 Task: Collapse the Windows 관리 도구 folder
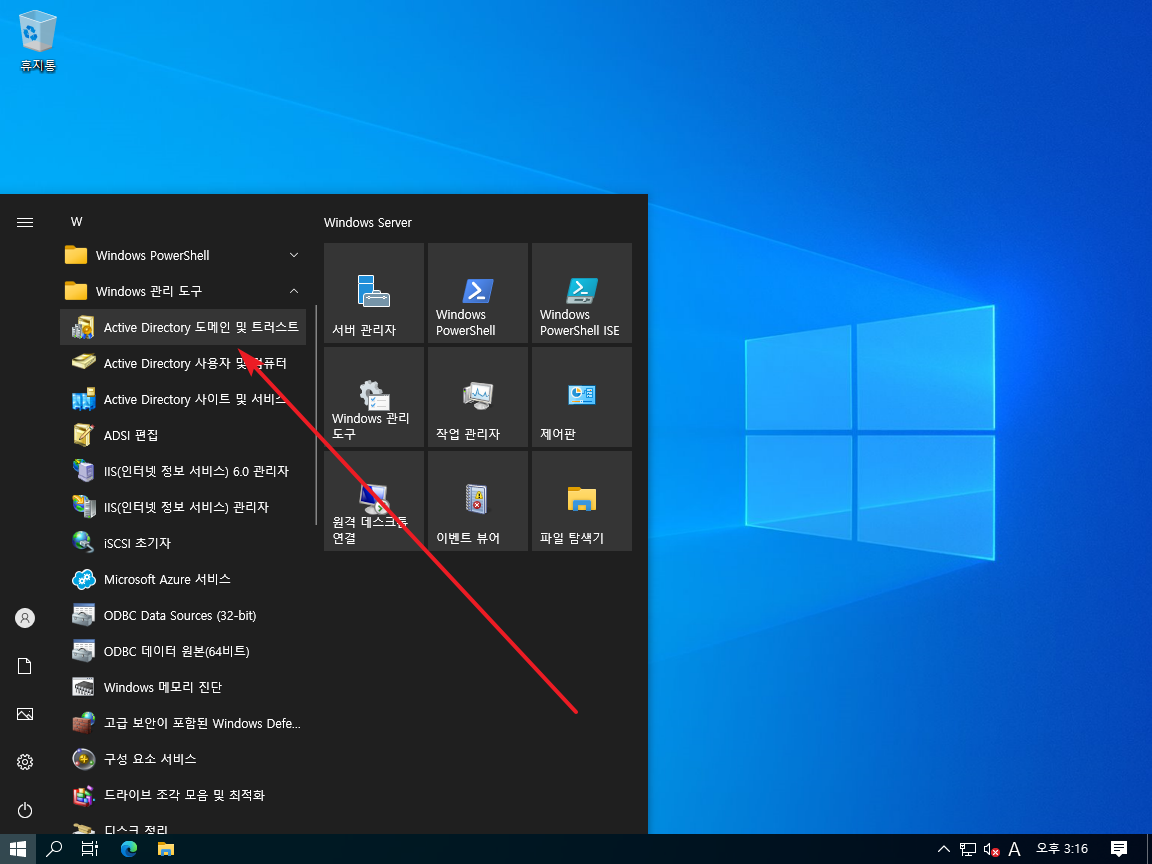(x=183, y=292)
